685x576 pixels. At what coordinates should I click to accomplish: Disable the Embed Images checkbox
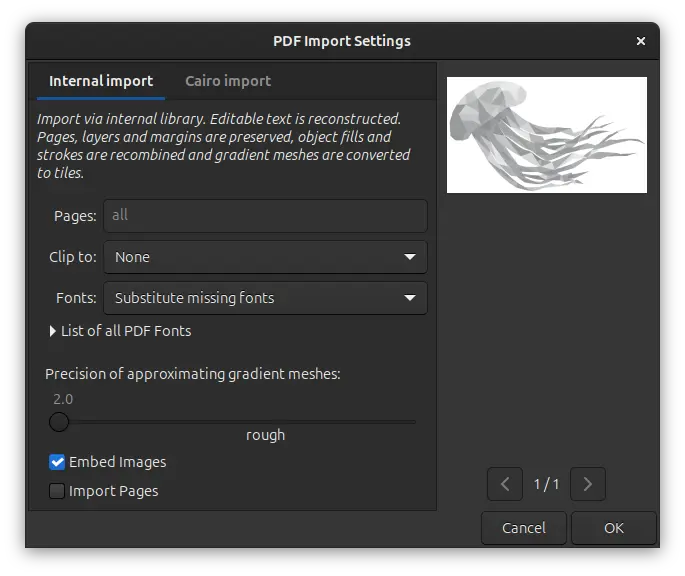[58, 462]
